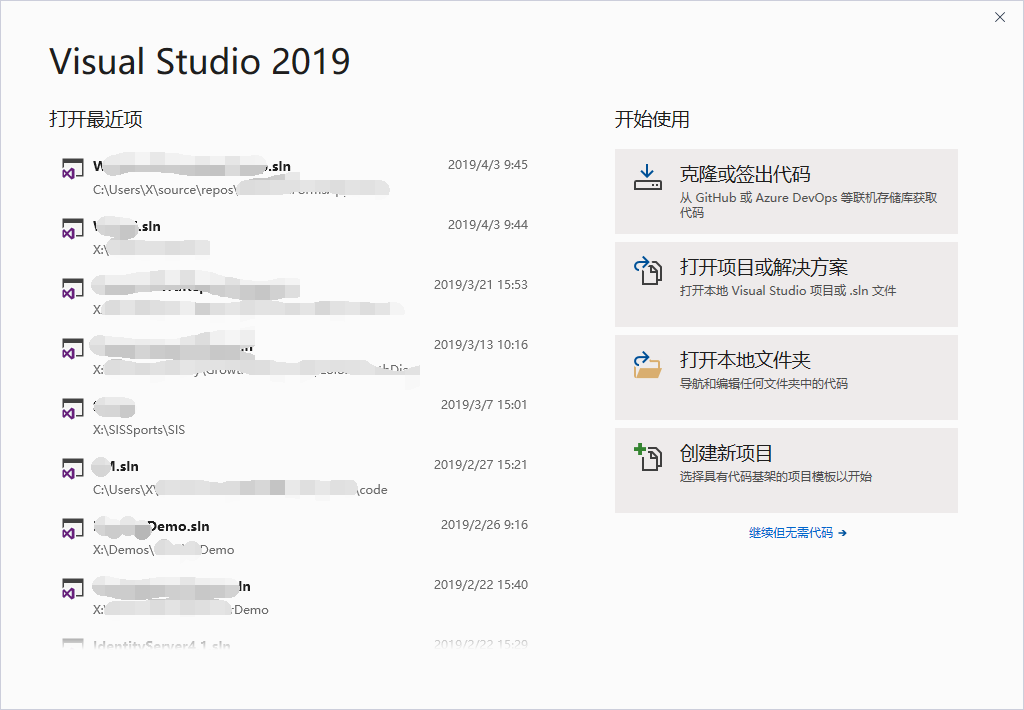
Task: Click solution icon dated 2019/3/21 15:53
Action: tap(72, 288)
